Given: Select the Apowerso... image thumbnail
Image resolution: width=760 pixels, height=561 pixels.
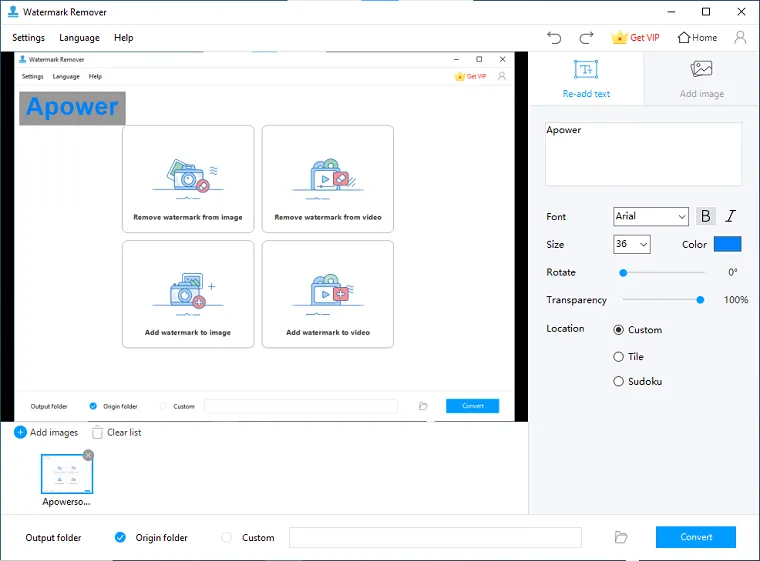Looking at the screenshot, I should pos(67,474).
